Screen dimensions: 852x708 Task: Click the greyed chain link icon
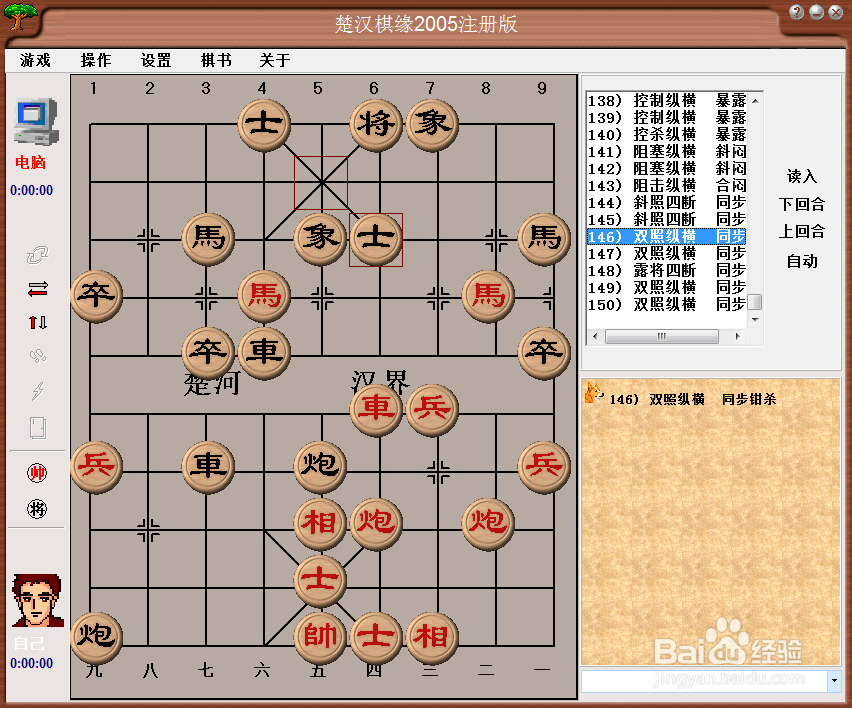click(x=37, y=255)
